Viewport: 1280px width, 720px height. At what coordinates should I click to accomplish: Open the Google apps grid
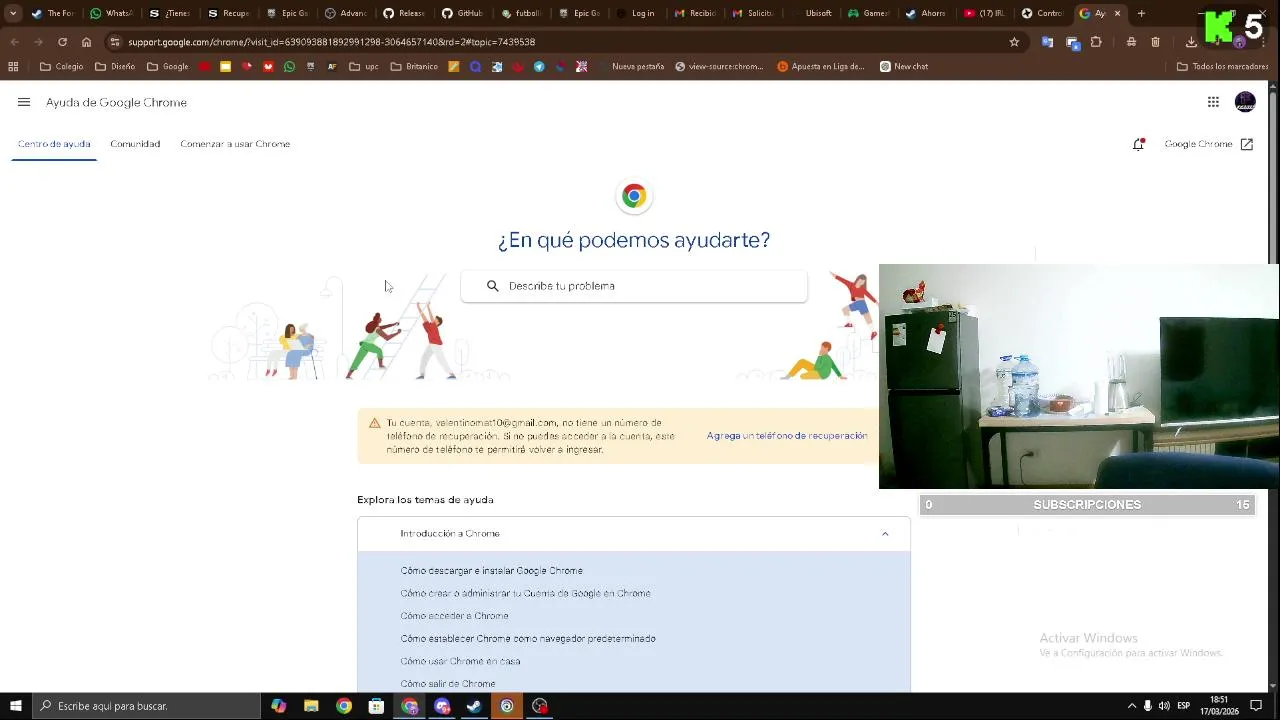(x=1213, y=102)
